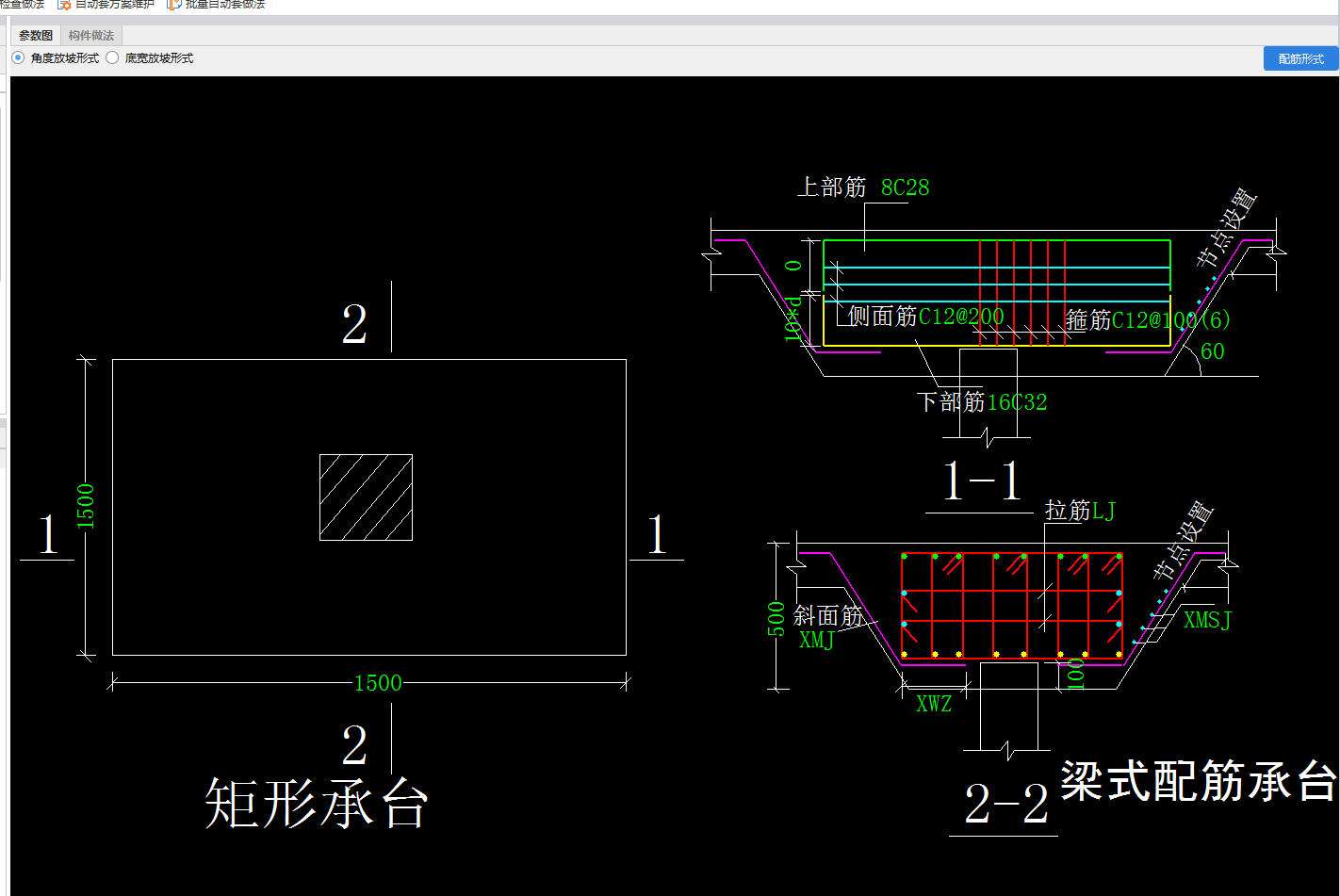The width and height of the screenshot is (1340, 896).
Task: Edit the 下部筋 value 16C32
Action: pos(1017,402)
